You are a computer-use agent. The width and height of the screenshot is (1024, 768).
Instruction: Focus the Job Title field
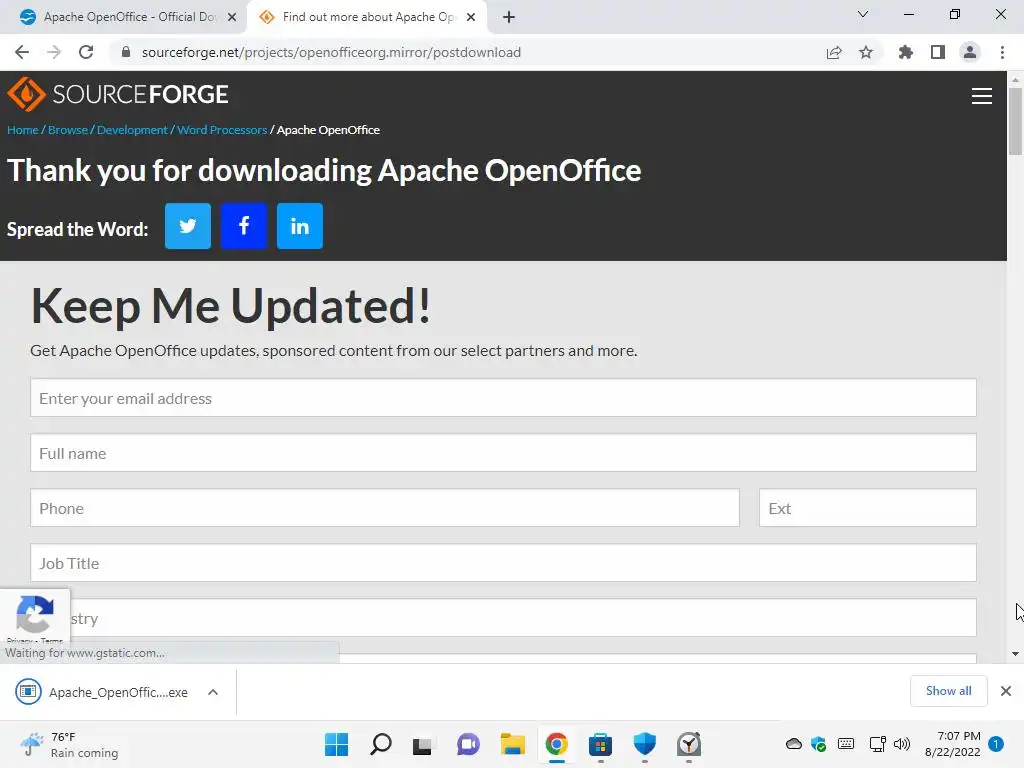[x=504, y=563]
